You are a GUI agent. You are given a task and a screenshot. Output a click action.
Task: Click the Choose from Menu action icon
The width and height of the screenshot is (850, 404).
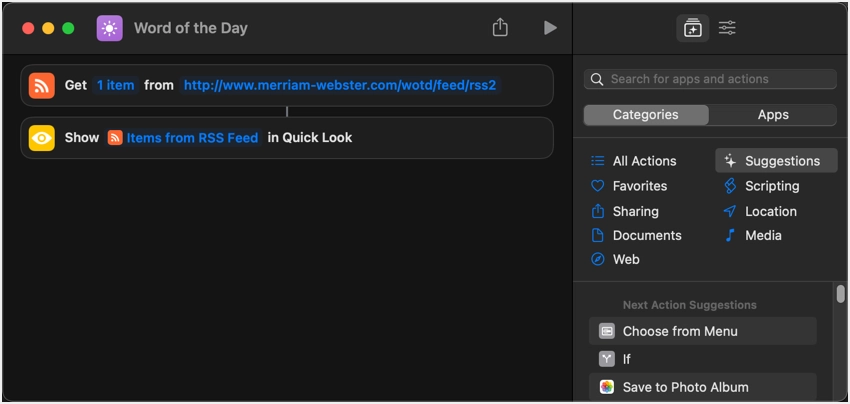[607, 331]
